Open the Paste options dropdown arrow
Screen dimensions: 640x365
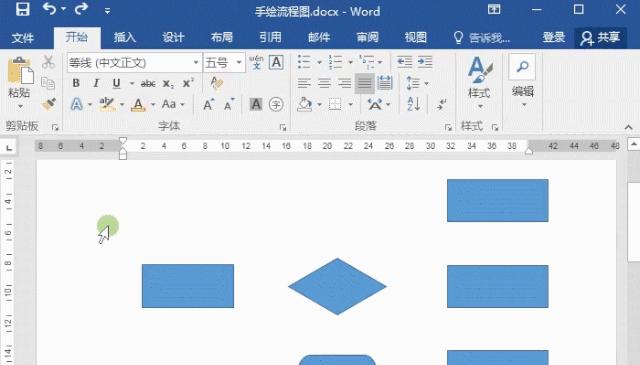click(20, 107)
